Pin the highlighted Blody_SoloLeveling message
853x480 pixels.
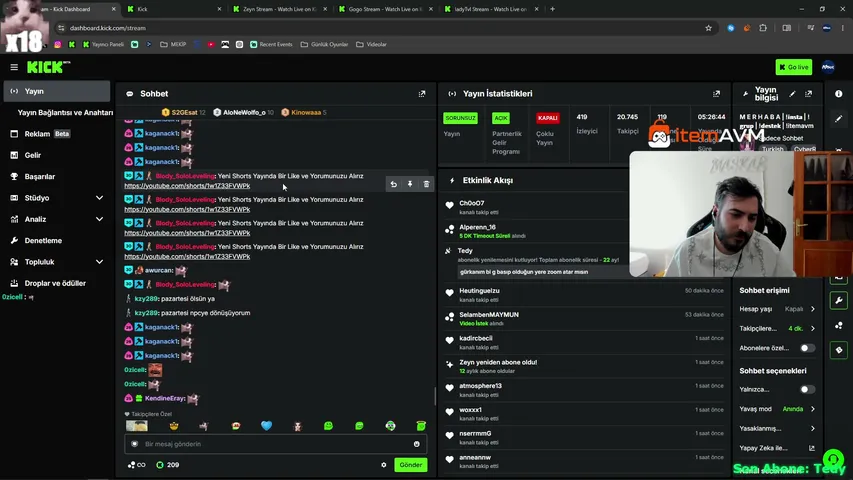tap(410, 184)
